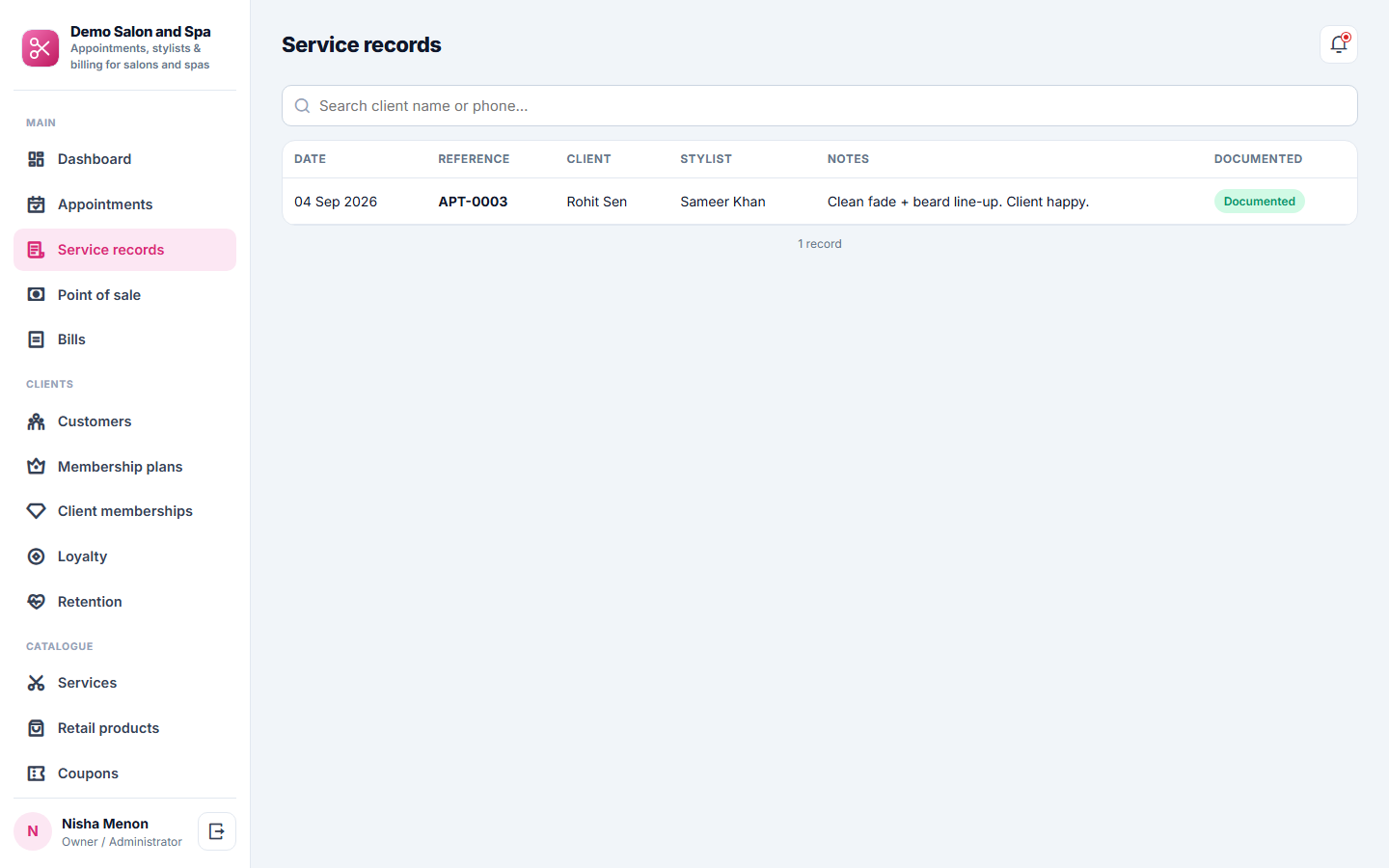This screenshot has width=1389, height=868.
Task: Click the Membership plans crown icon
Action: 37,467
